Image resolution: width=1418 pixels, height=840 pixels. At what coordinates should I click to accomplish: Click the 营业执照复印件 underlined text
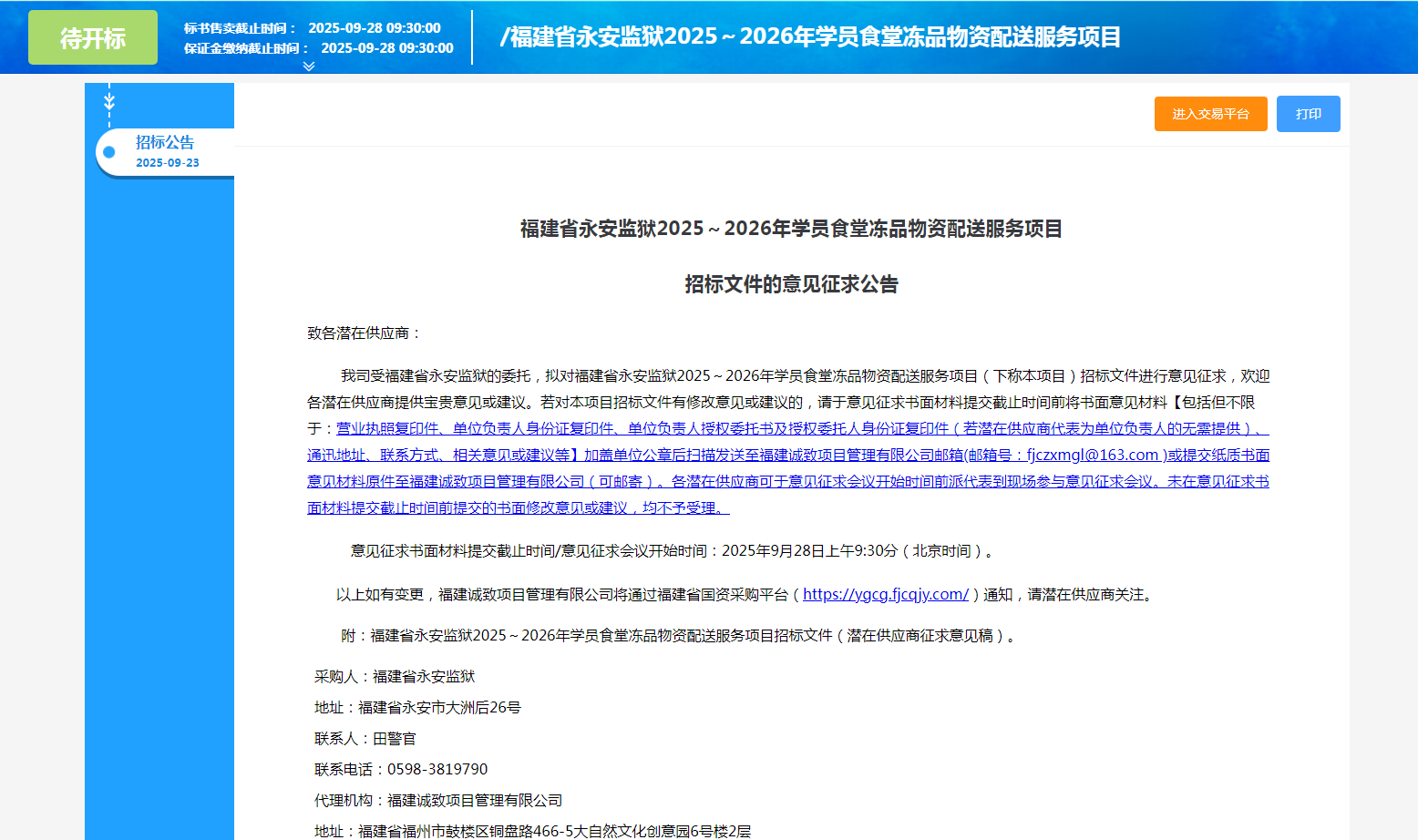(387, 428)
